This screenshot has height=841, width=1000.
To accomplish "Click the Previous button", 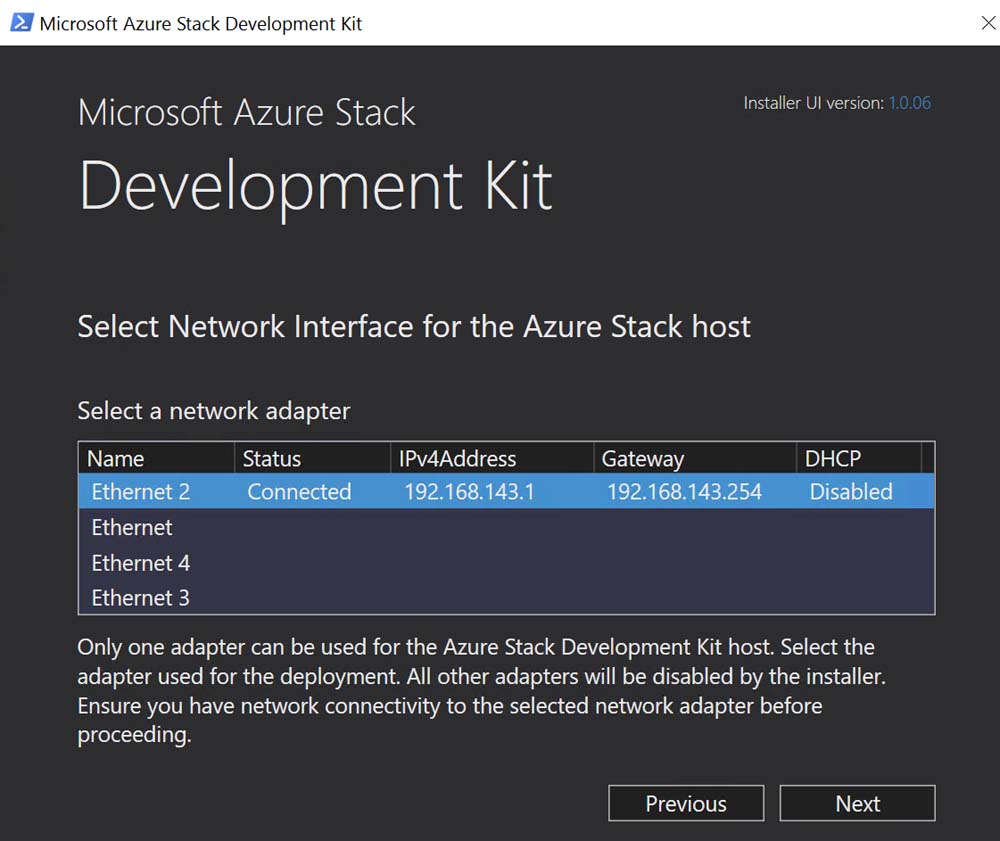I will (686, 804).
